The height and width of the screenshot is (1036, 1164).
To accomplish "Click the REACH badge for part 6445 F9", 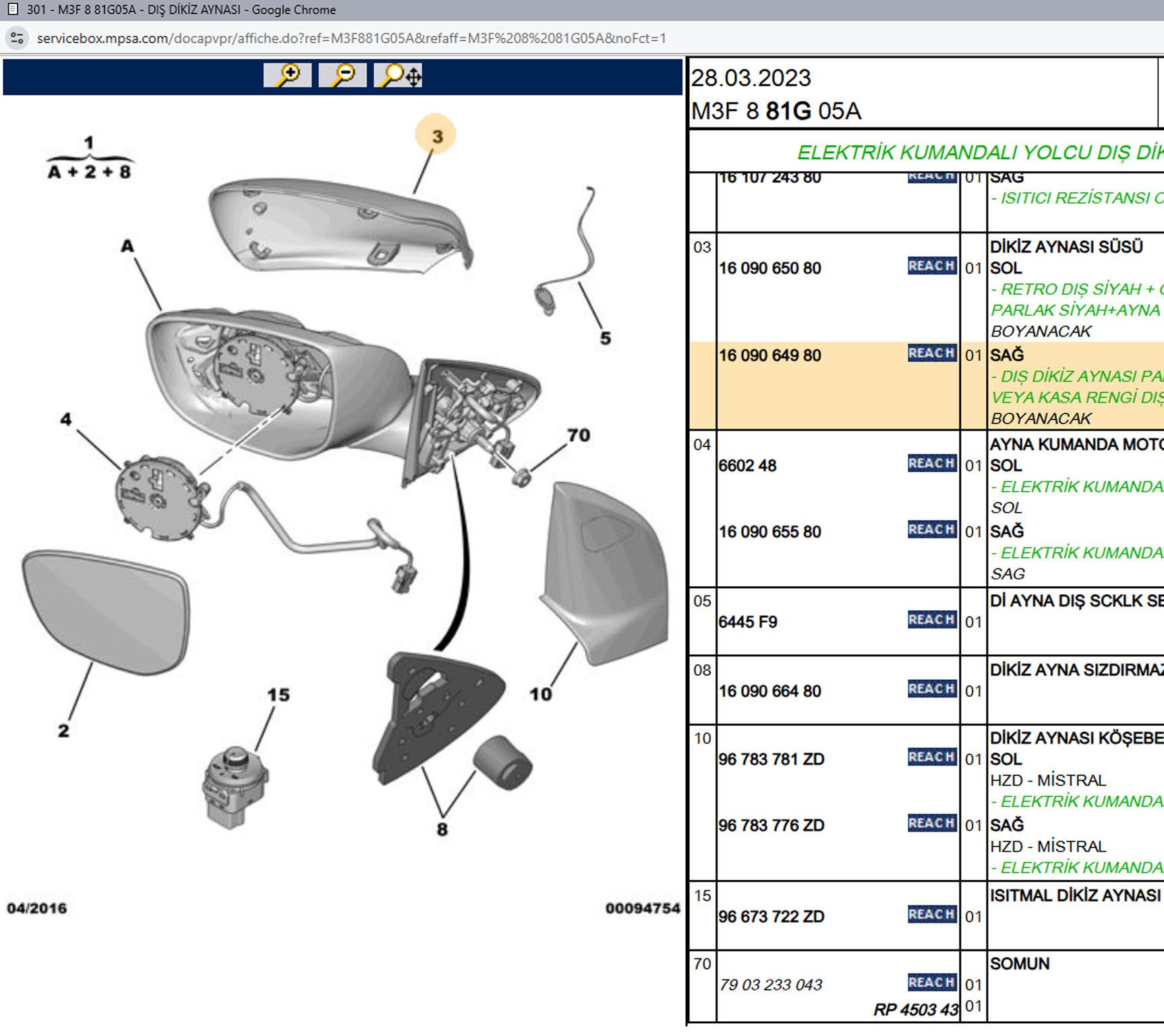I will tap(931, 620).
